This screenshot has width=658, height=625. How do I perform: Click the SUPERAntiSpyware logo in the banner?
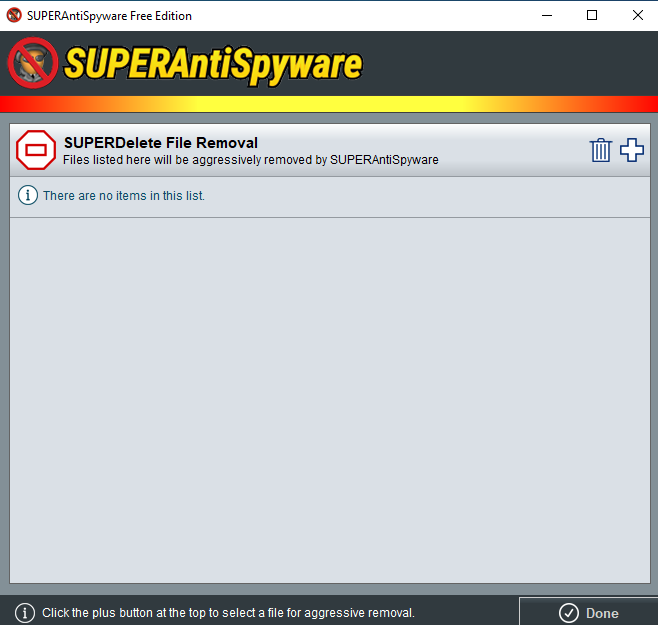coord(185,63)
